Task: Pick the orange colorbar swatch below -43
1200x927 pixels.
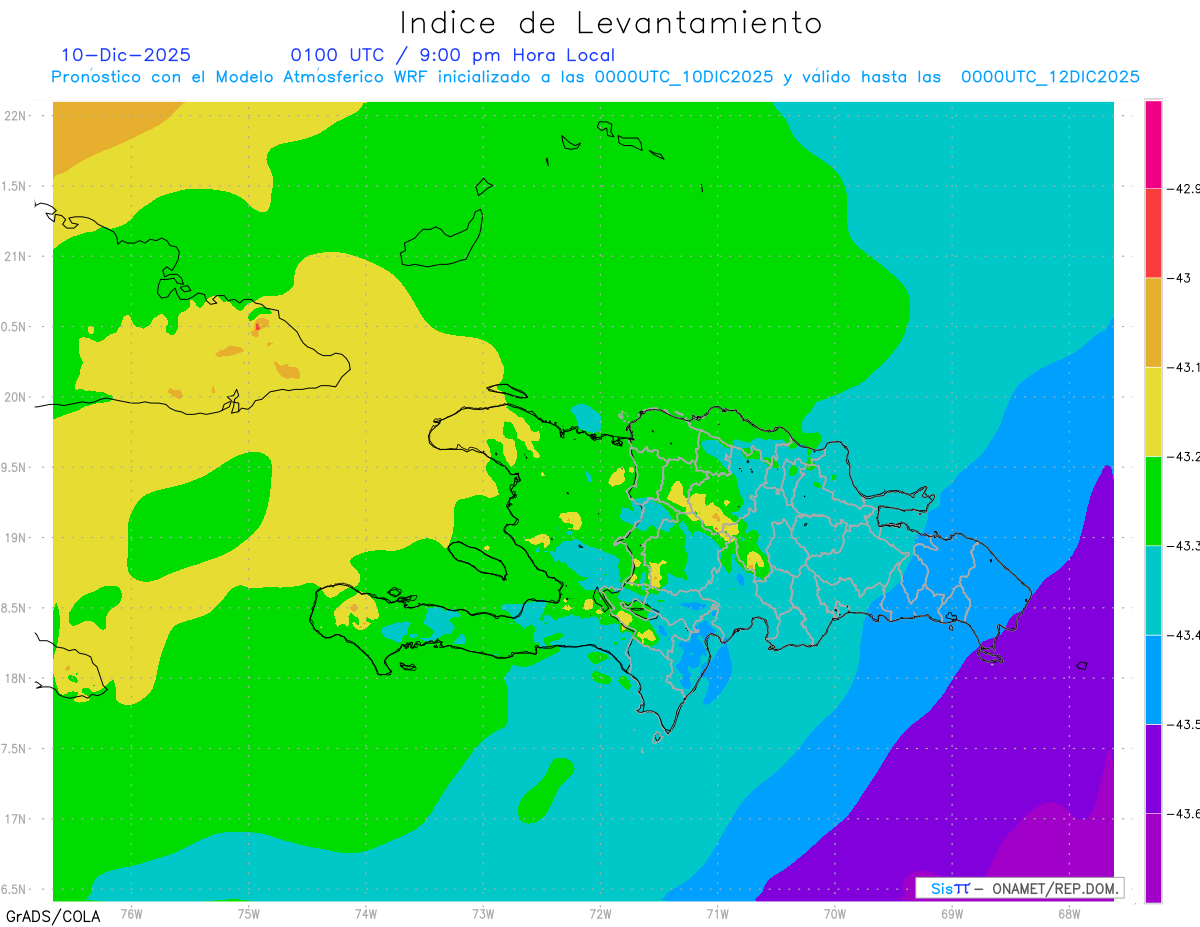Action: pos(1153,322)
